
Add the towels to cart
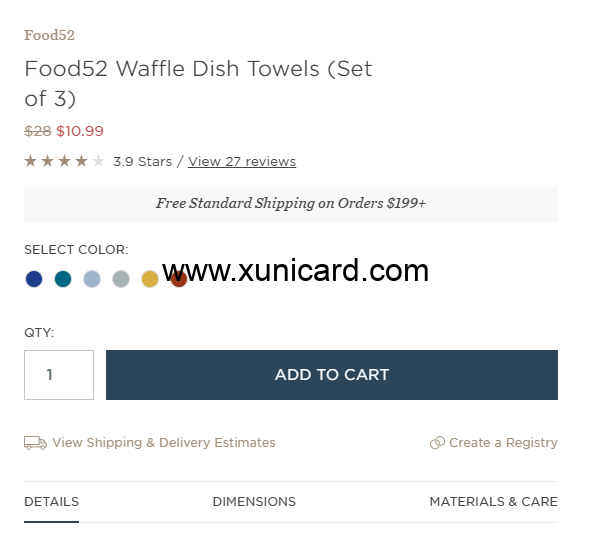[x=332, y=375]
